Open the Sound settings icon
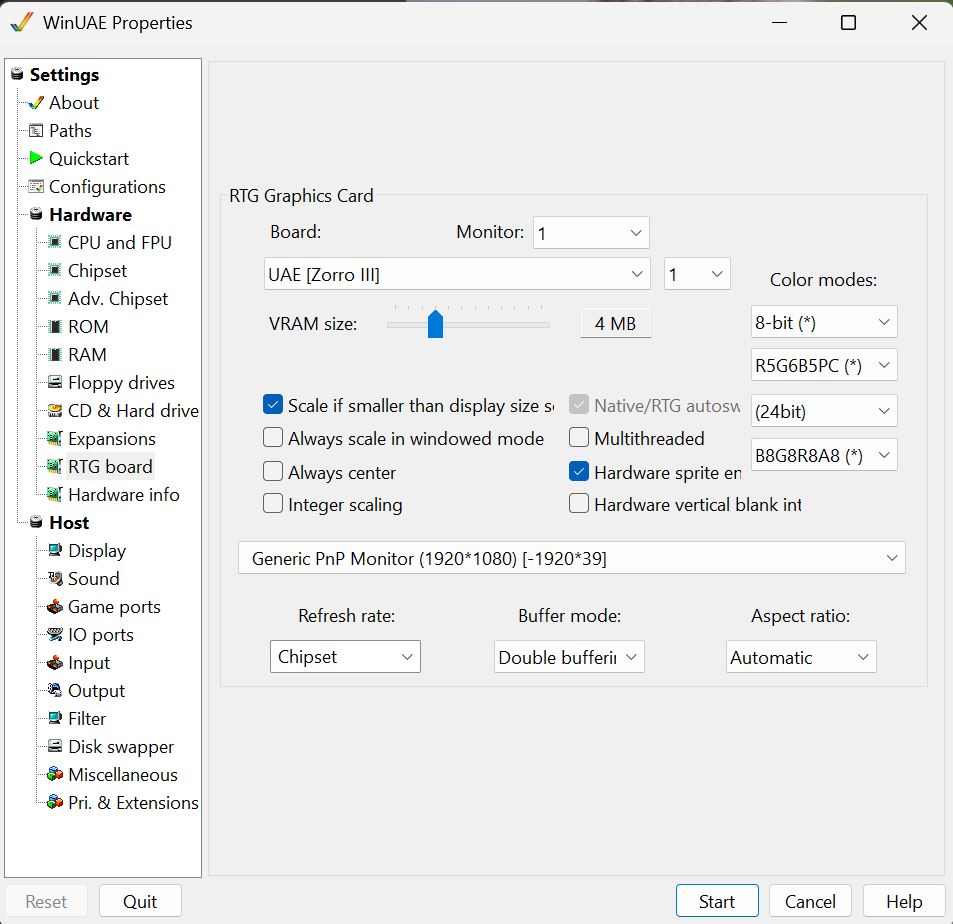The width and height of the screenshot is (953, 924). (x=55, y=578)
